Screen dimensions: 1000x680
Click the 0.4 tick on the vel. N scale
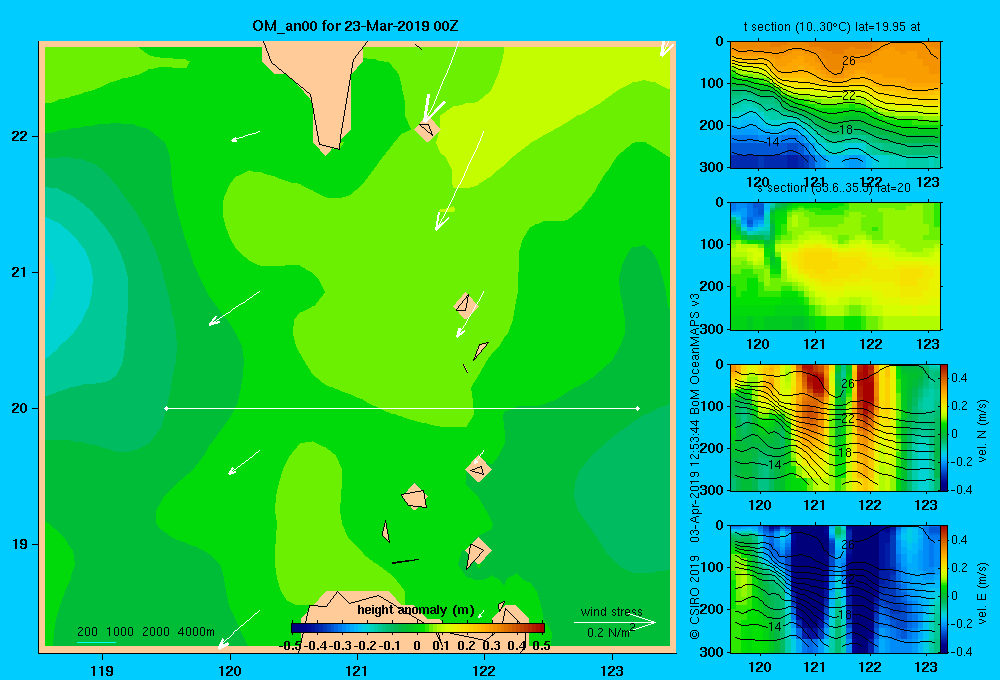click(960, 378)
